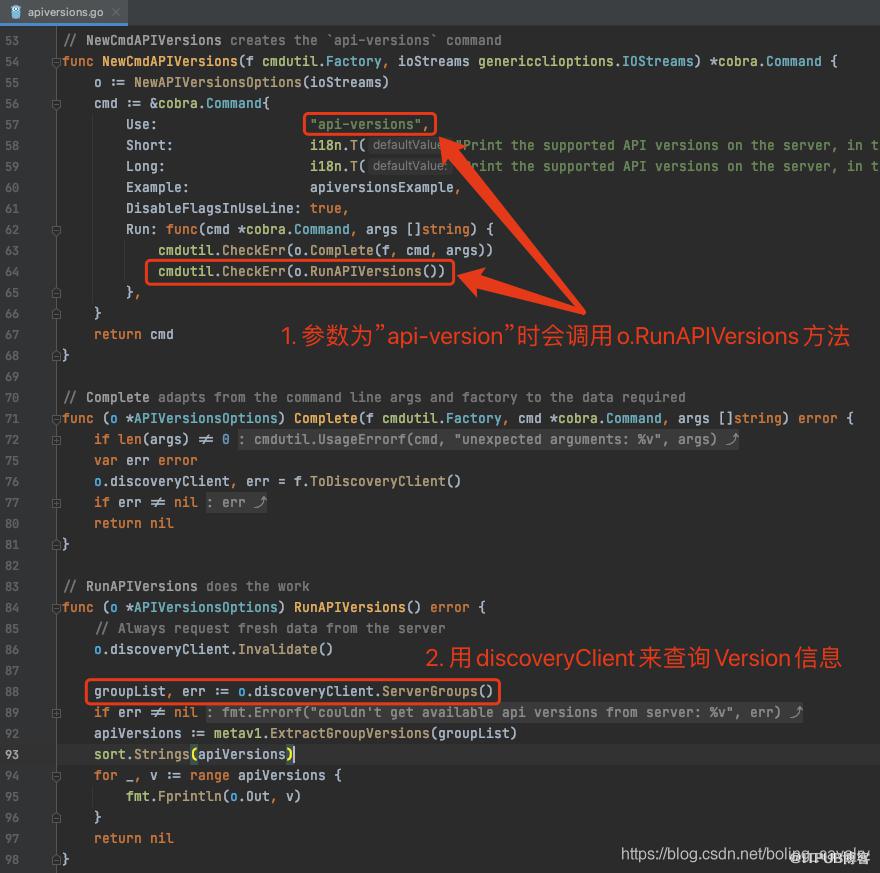Click the Complete method name on line 71
The height and width of the screenshot is (873, 880).
tap(326, 419)
